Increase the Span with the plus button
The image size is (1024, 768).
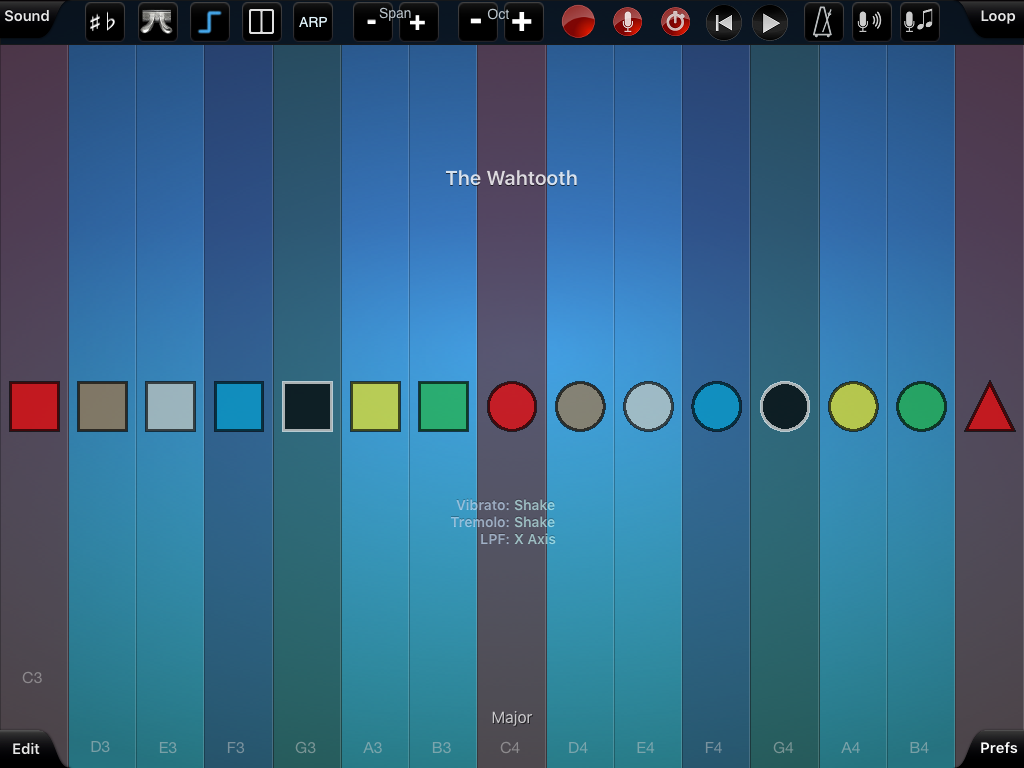point(418,23)
